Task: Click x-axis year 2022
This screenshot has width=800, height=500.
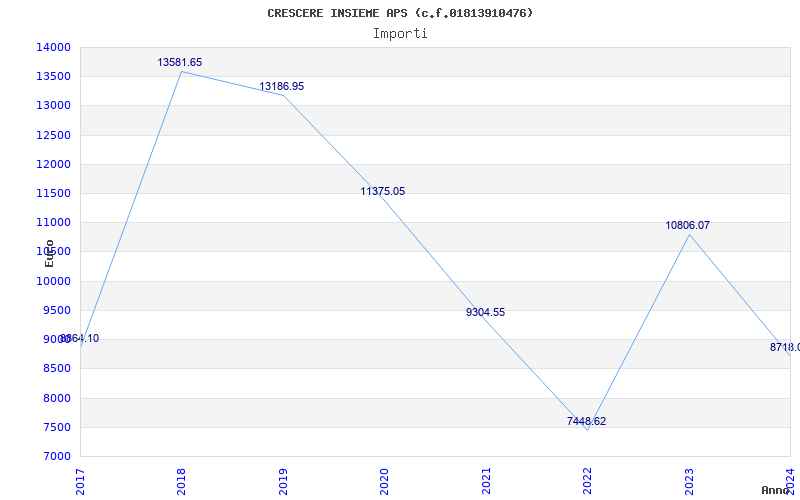Action: tap(588, 481)
